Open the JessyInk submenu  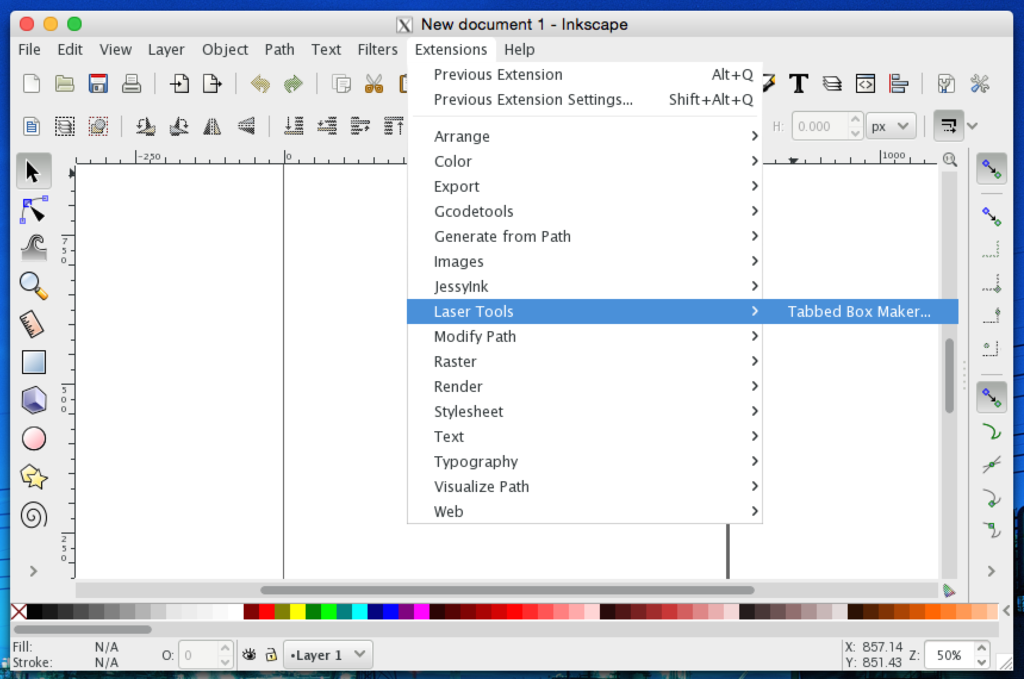[584, 286]
